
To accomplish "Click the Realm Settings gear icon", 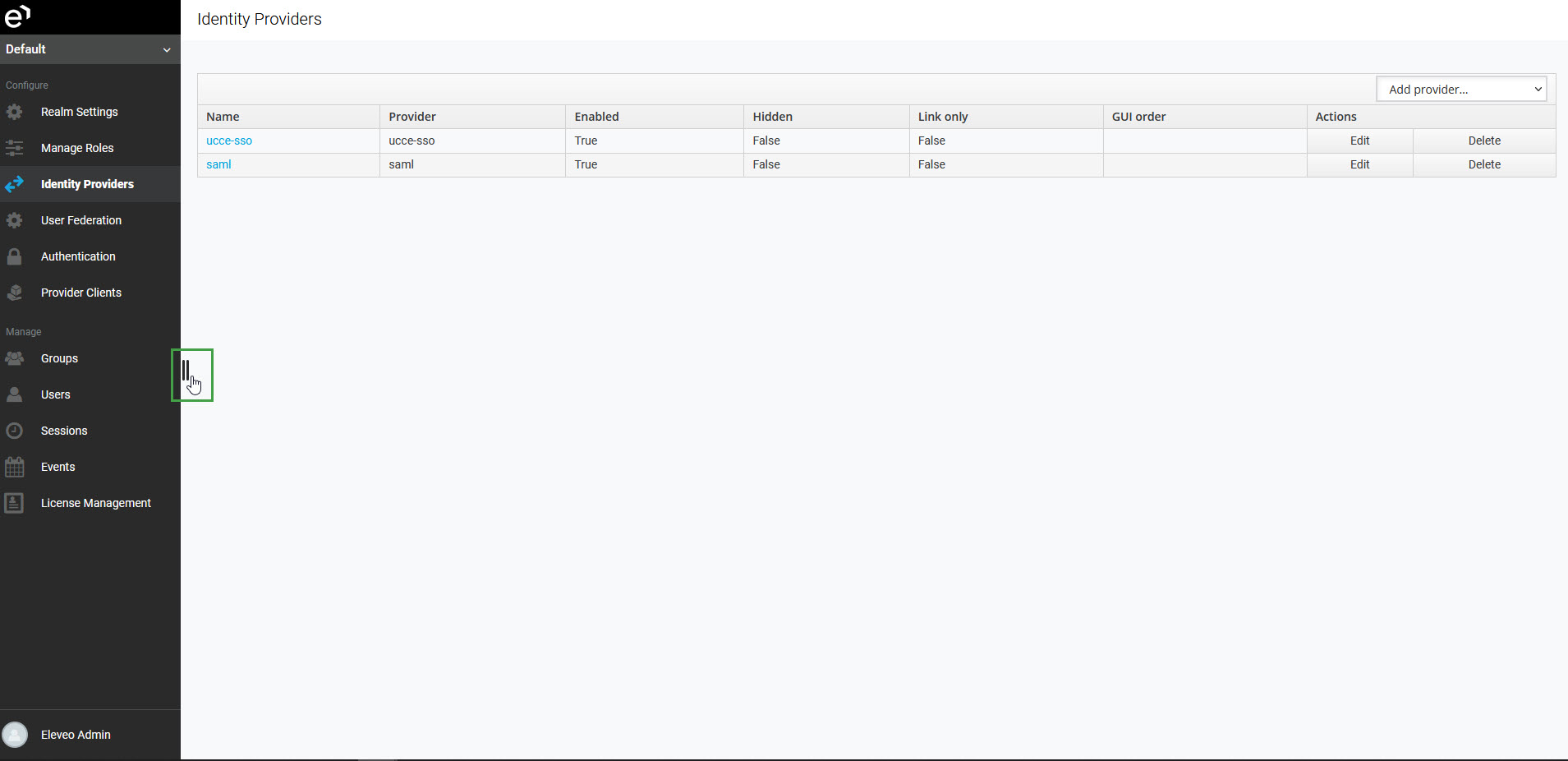I will [15, 112].
